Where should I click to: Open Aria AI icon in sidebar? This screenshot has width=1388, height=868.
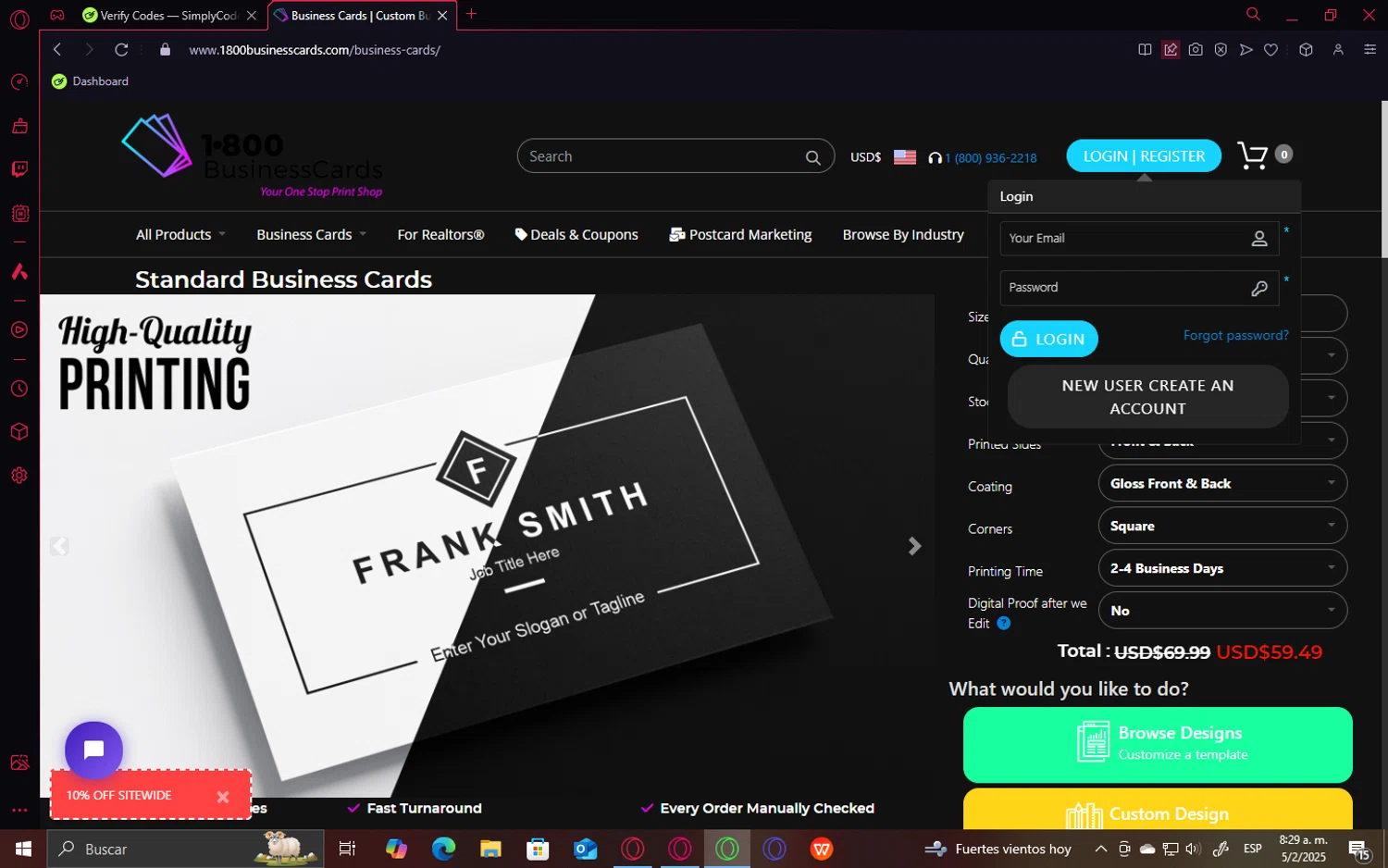[19, 271]
